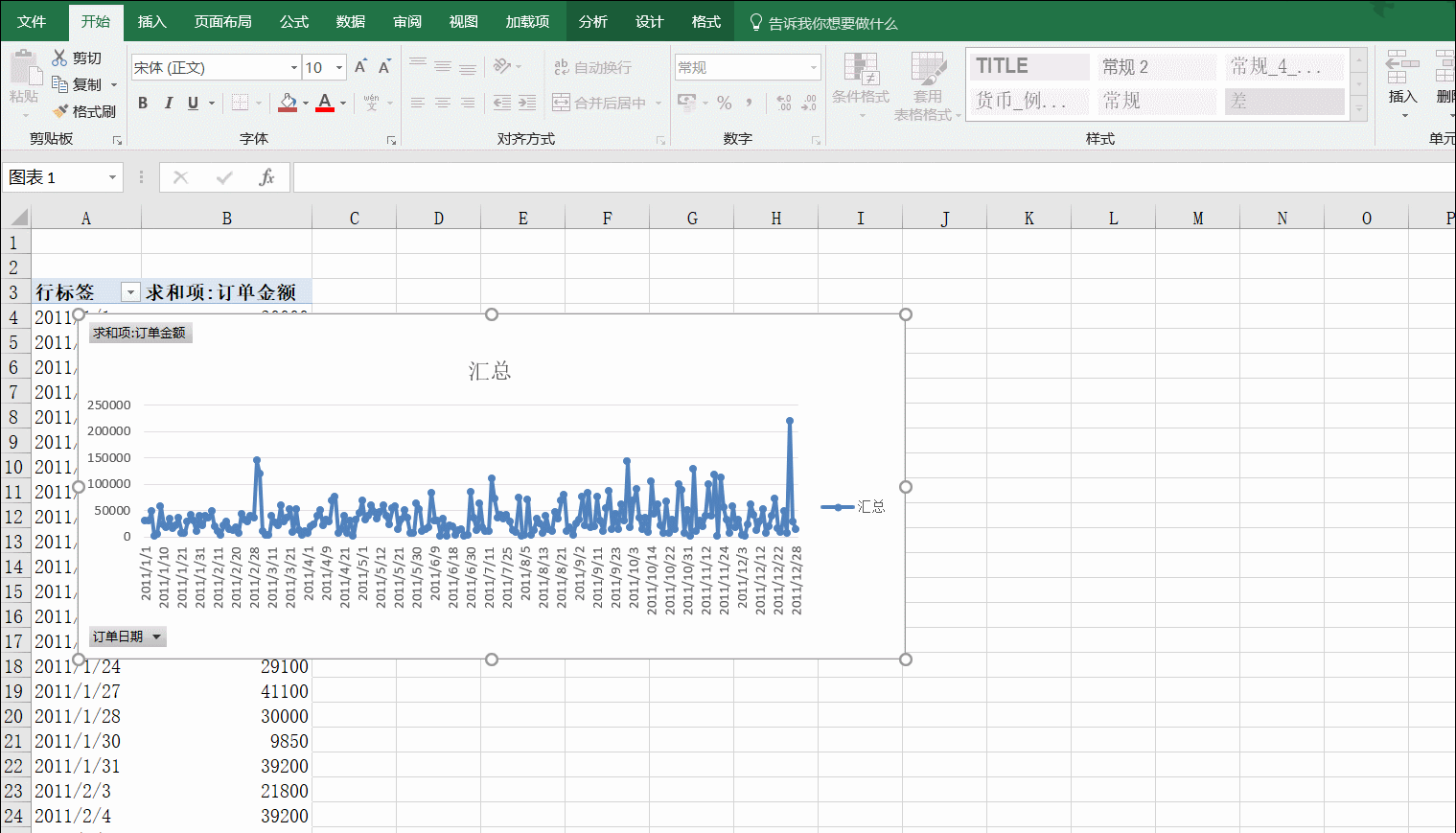Click the Borders icon

point(240,103)
